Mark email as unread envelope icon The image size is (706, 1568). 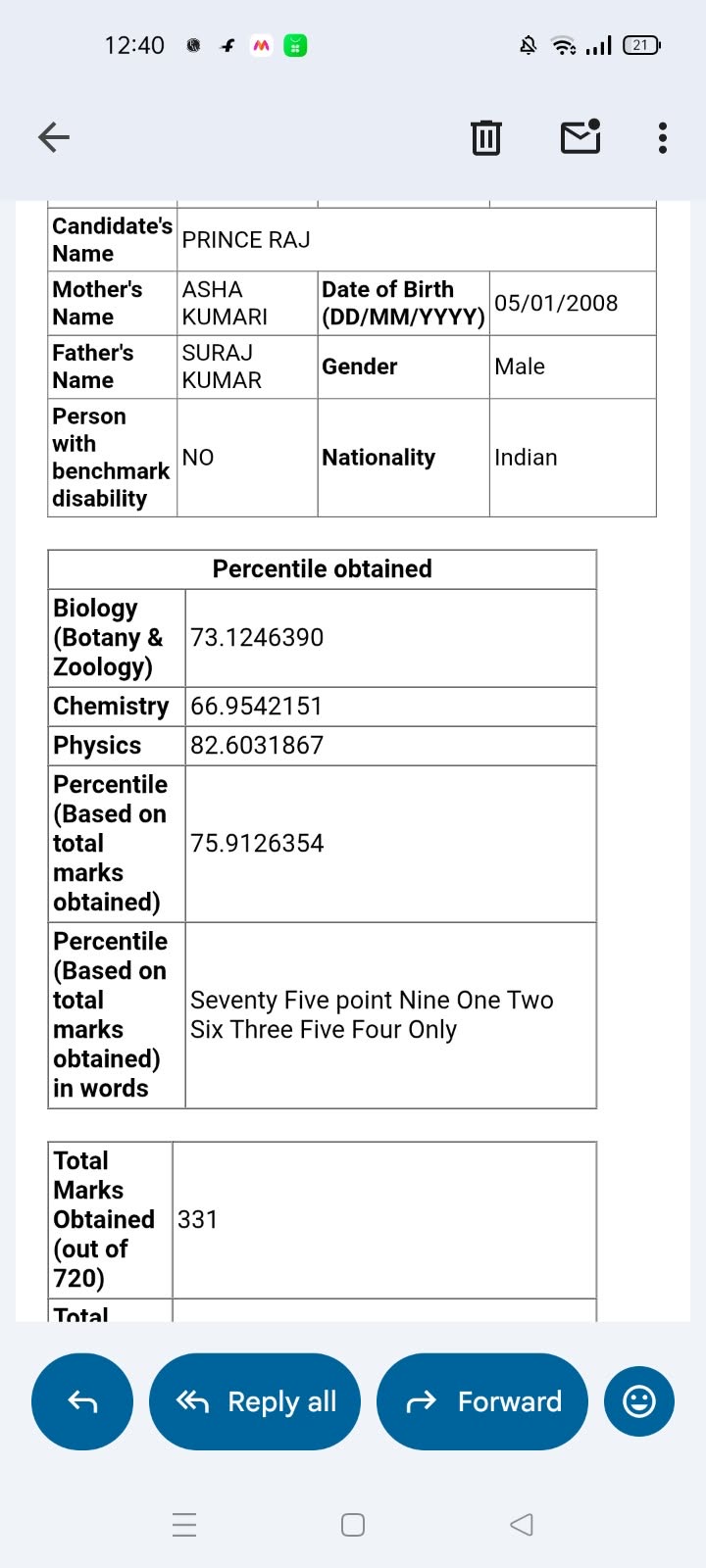(580, 137)
